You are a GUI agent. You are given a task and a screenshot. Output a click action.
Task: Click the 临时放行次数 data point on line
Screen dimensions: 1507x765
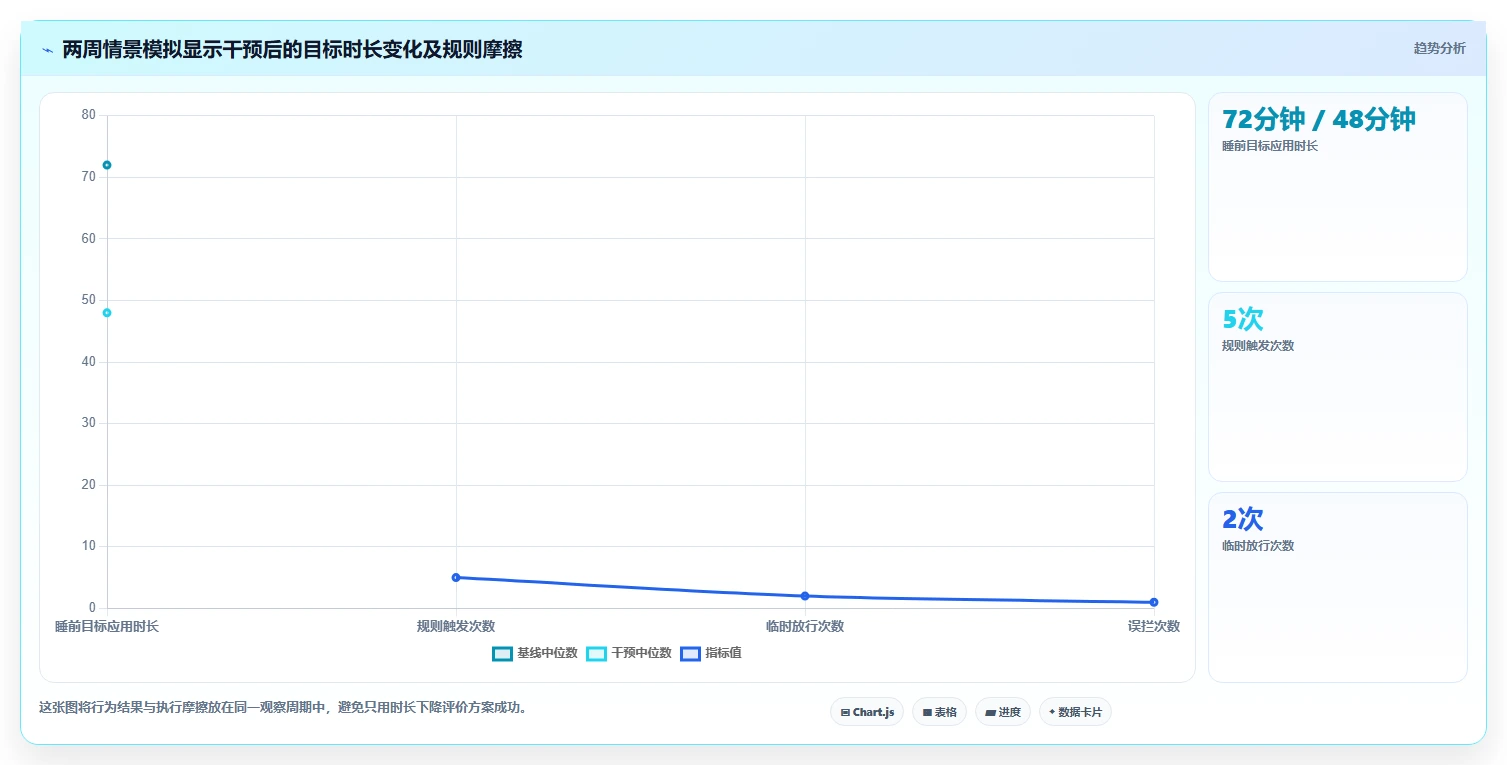click(805, 596)
